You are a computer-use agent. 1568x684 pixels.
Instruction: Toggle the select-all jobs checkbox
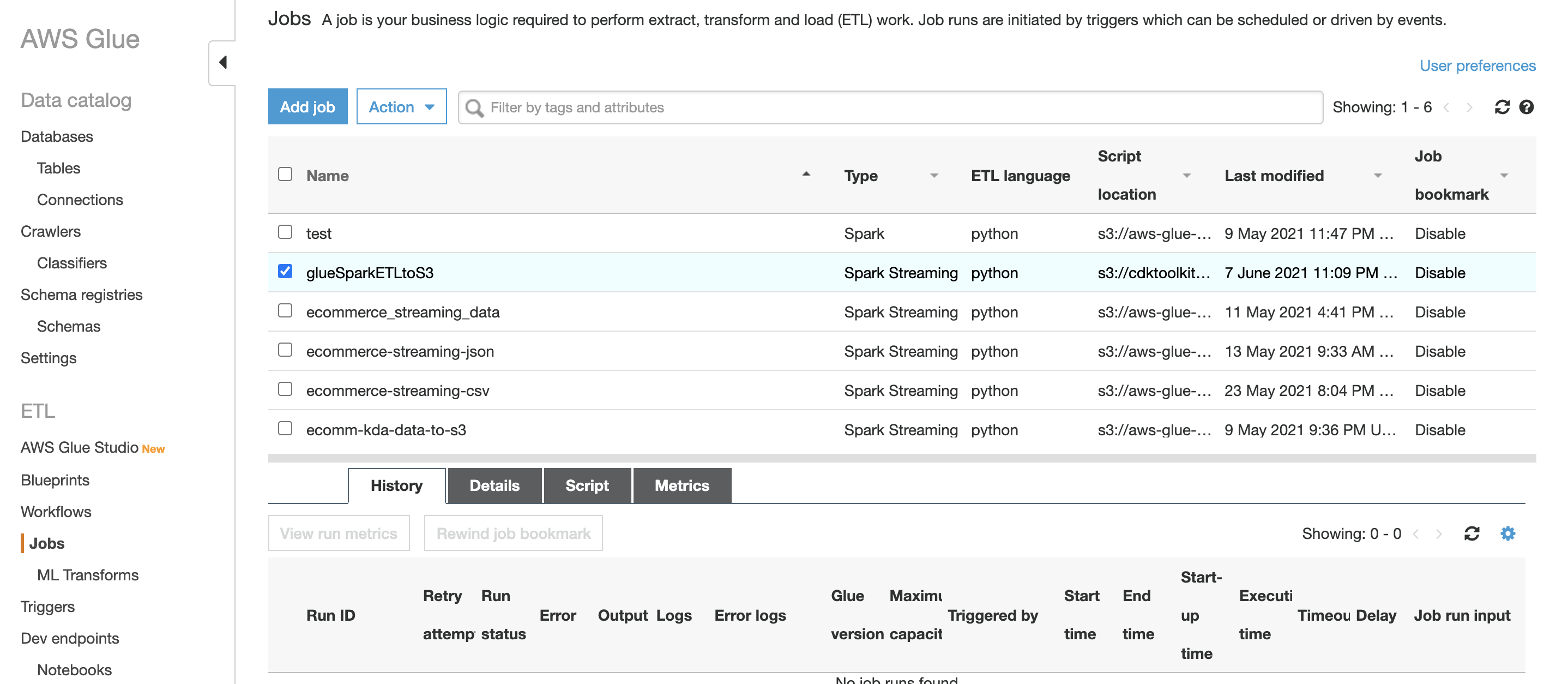coord(285,174)
